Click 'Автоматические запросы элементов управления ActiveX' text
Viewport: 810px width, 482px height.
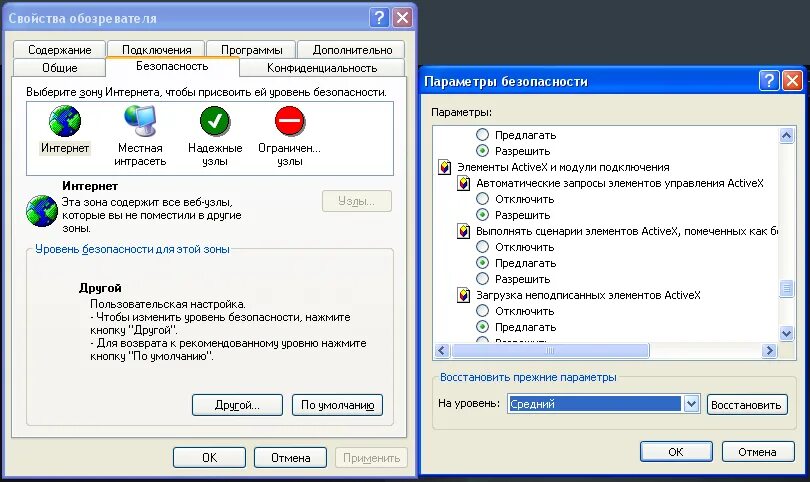(x=620, y=183)
